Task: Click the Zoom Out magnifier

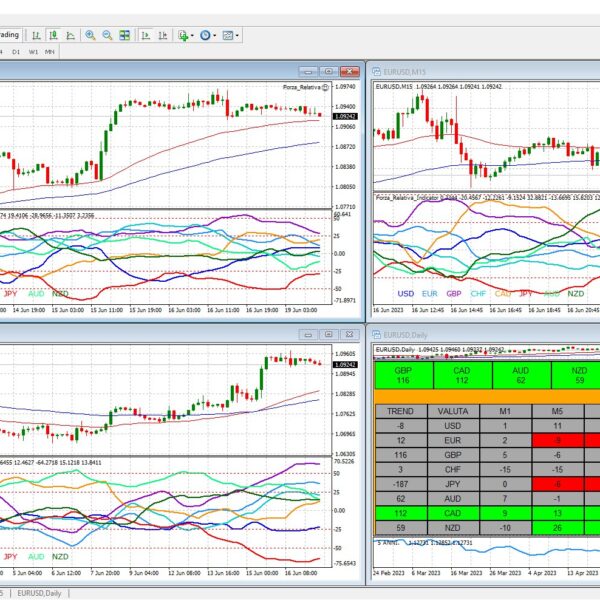Action: pyautogui.click(x=108, y=36)
